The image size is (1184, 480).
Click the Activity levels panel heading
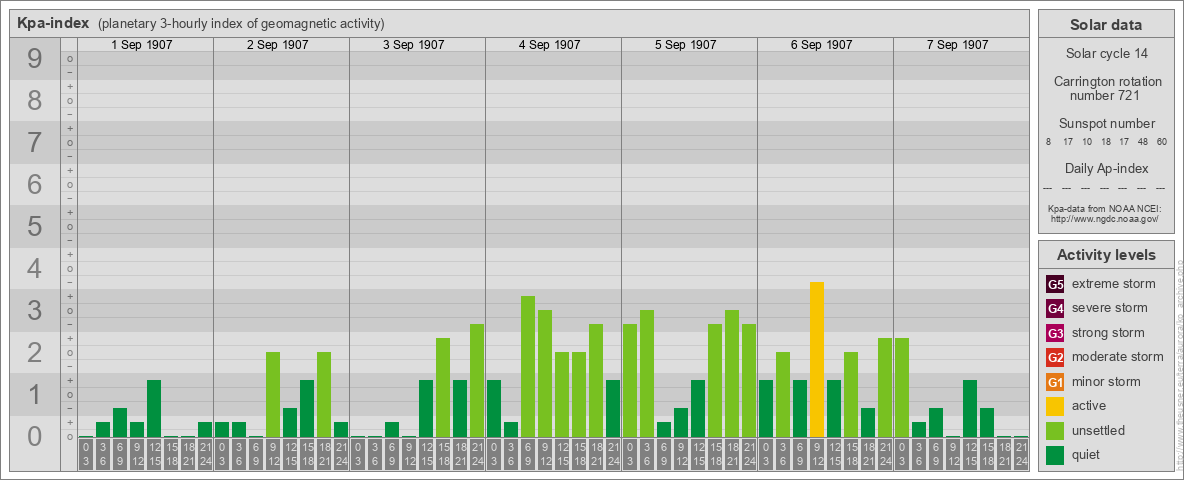[x=1106, y=255]
